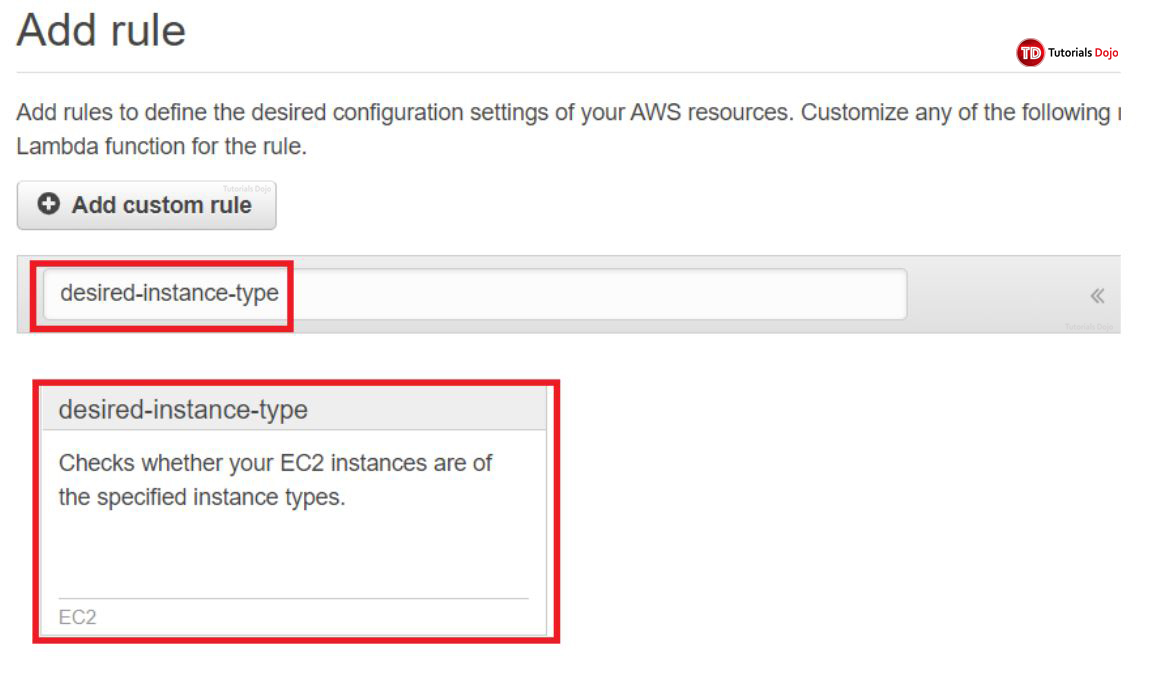Viewport: 1155px width, 675px height.
Task: Click the empty right end of the search box
Action: pyautogui.click(x=800, y=294)
